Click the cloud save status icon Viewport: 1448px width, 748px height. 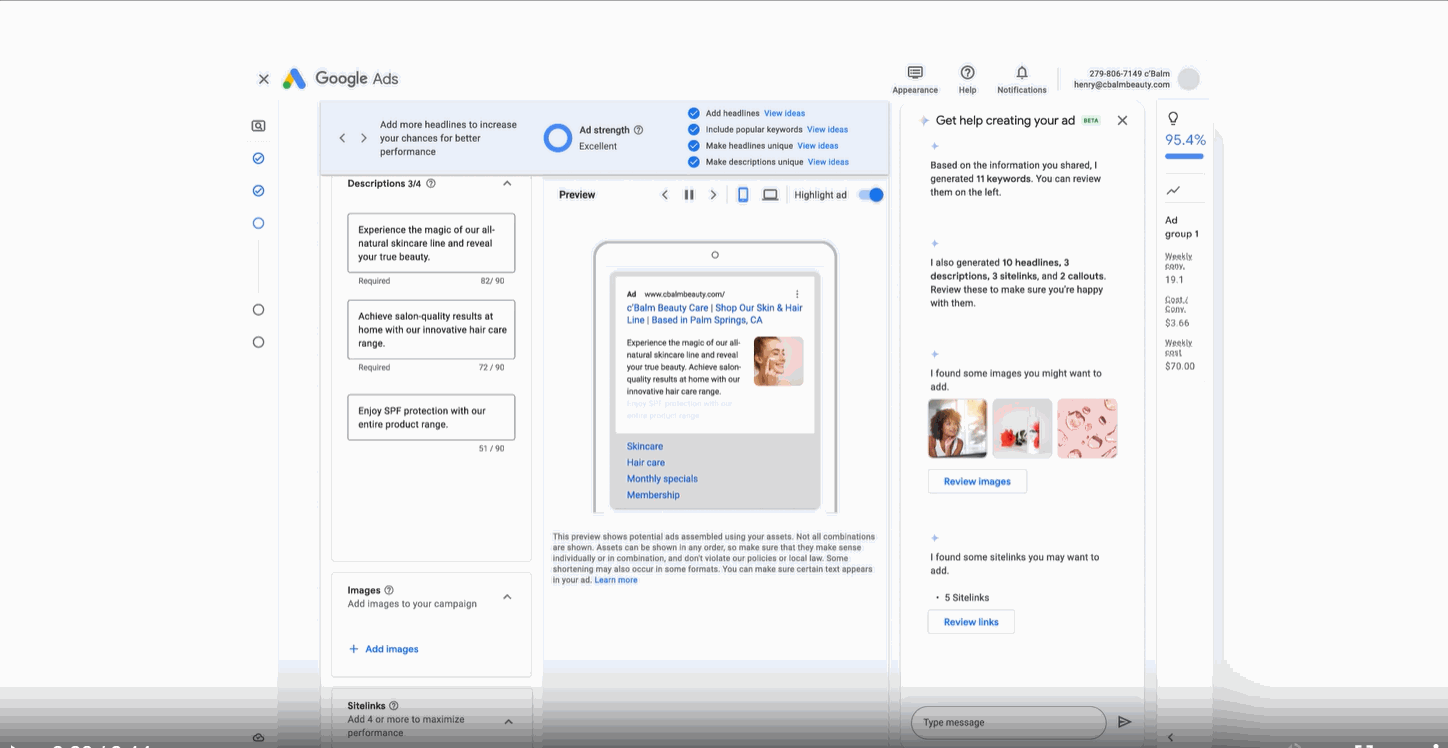click(258, 737)
